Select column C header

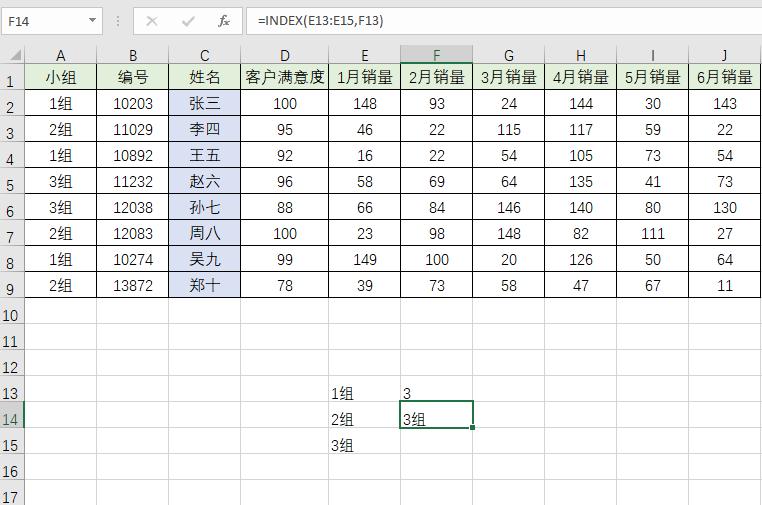click(x=205, y=55)
